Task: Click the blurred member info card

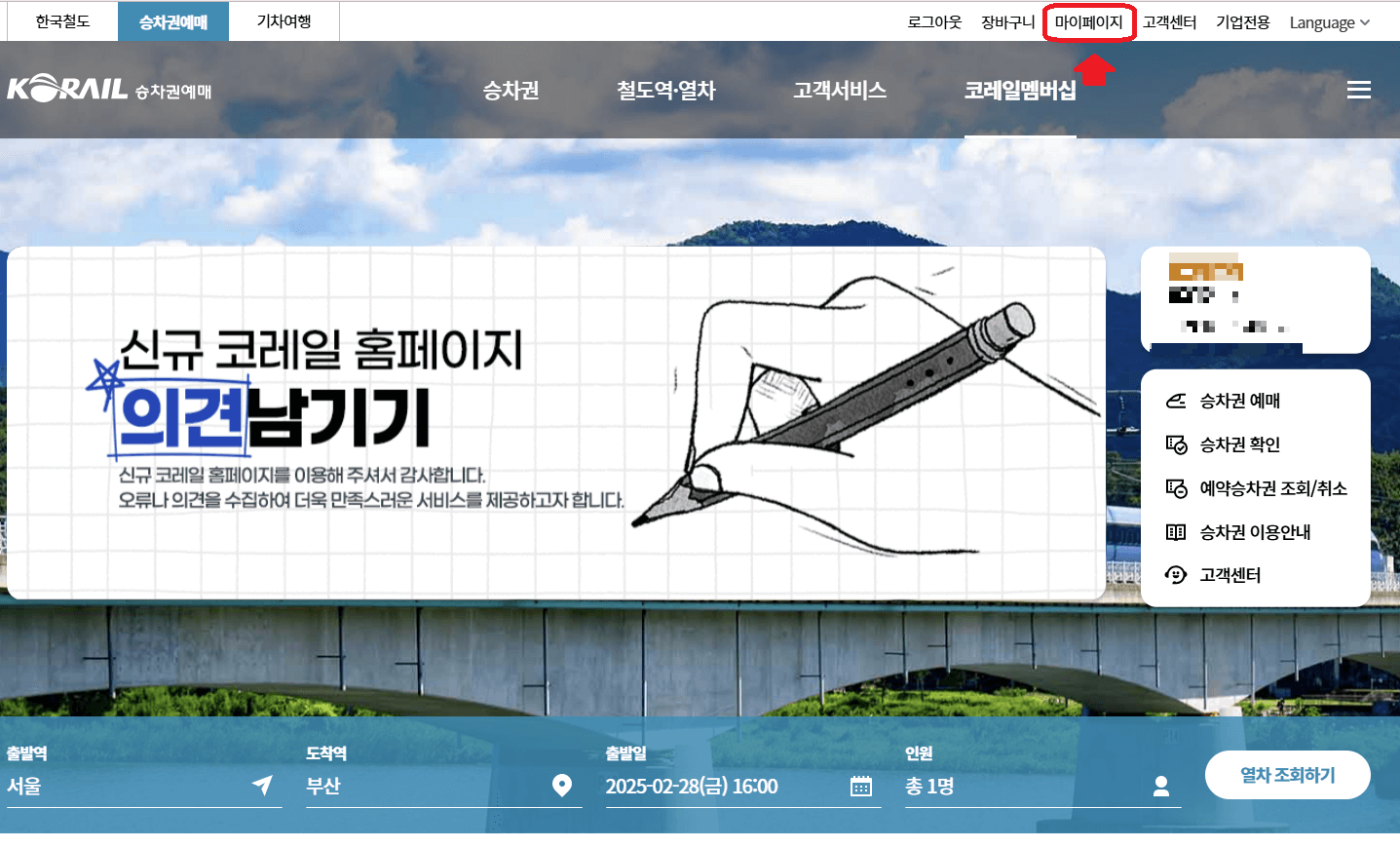Action: click(x=1256, y=300)
